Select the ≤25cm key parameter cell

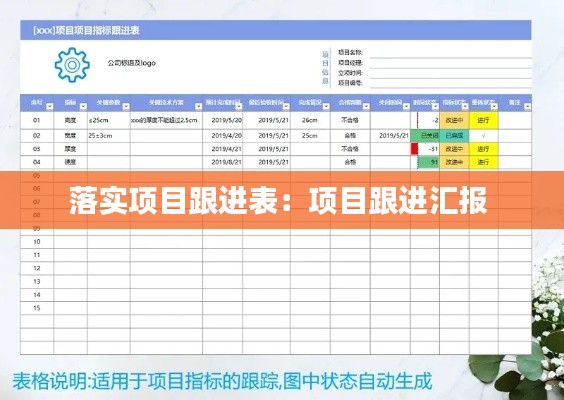pyautogui.click(x=109, y=121)
